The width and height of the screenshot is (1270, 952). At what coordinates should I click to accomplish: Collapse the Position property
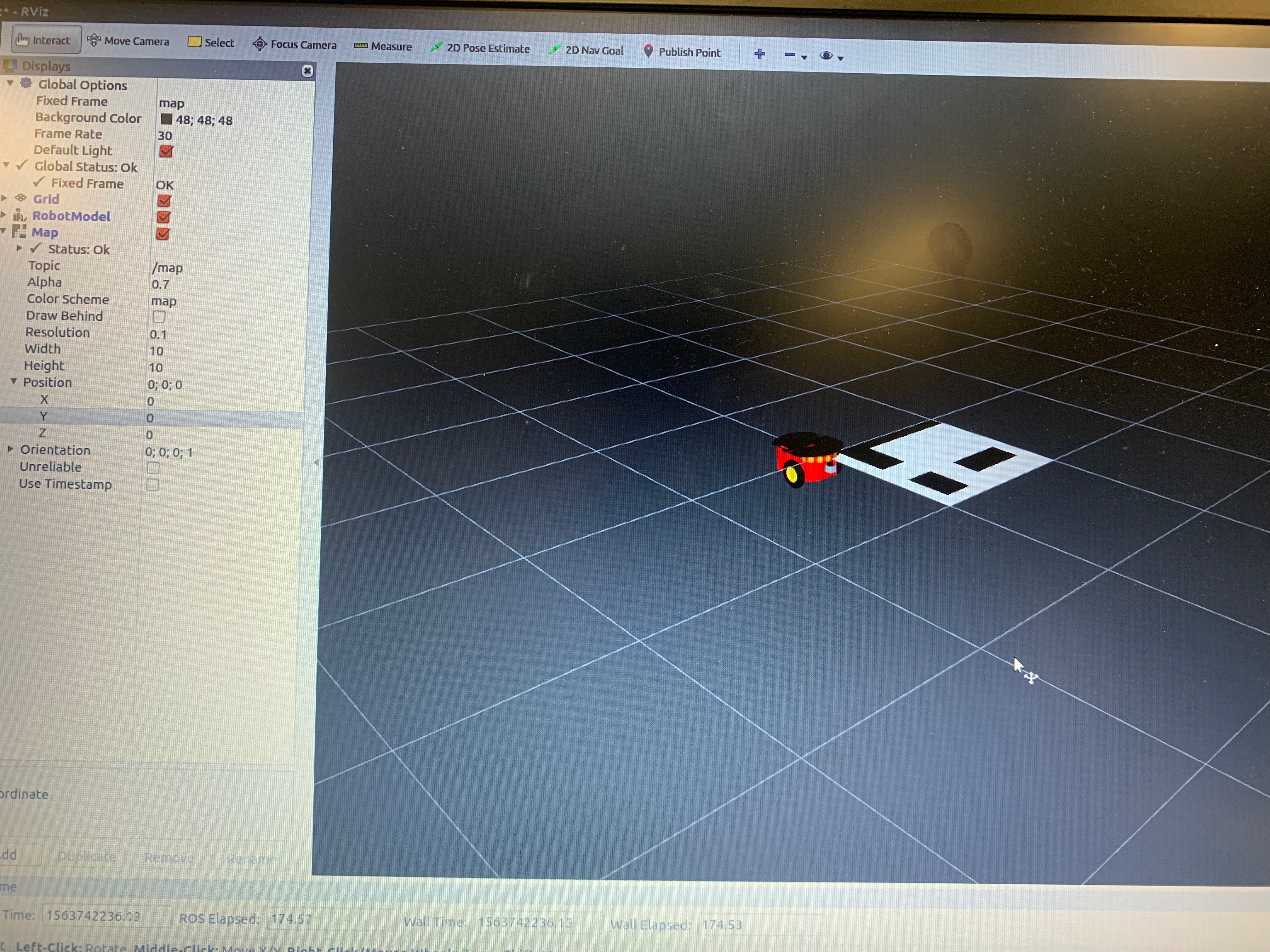[14, 381]
